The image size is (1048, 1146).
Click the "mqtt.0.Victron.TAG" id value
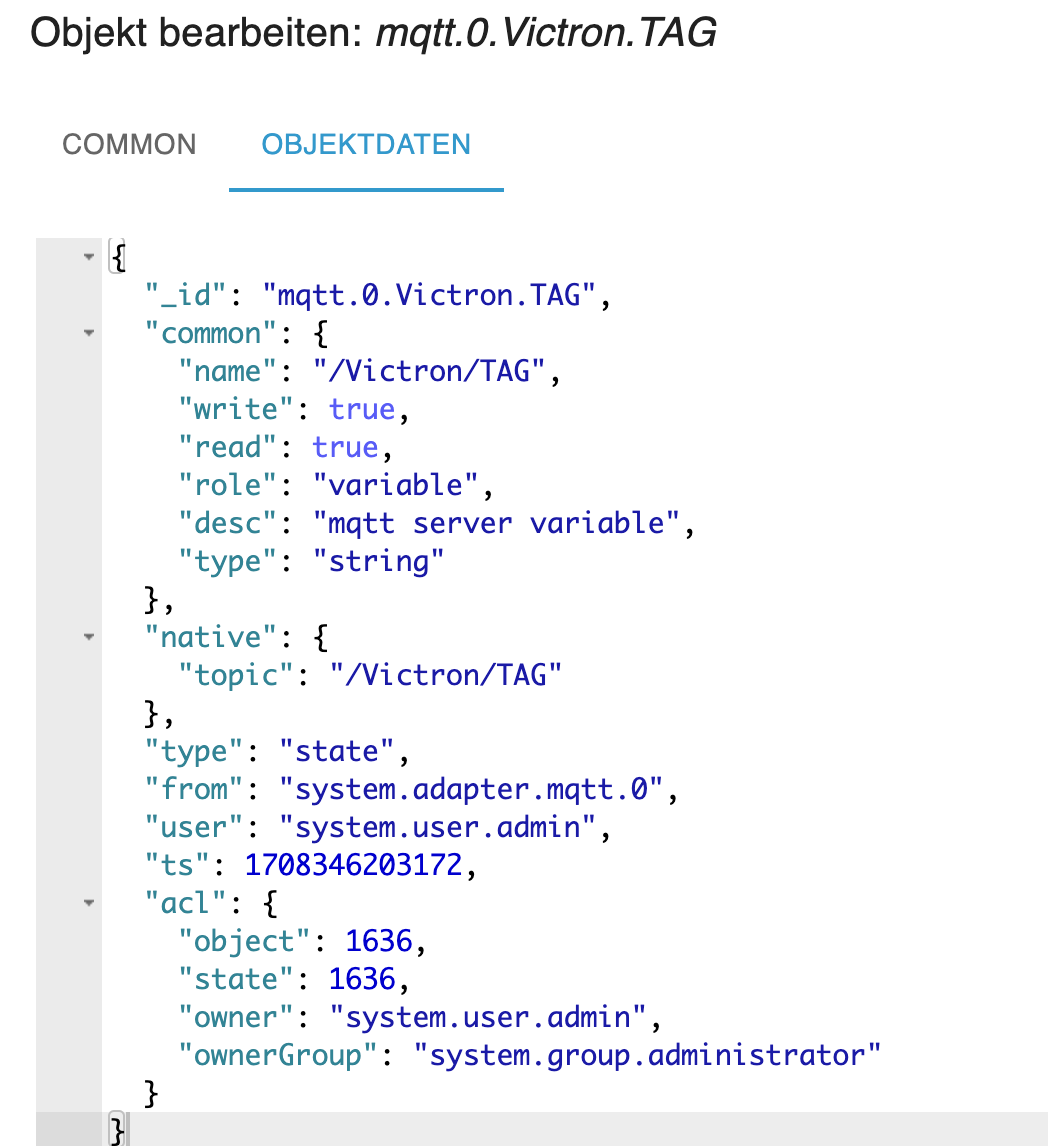429,295
